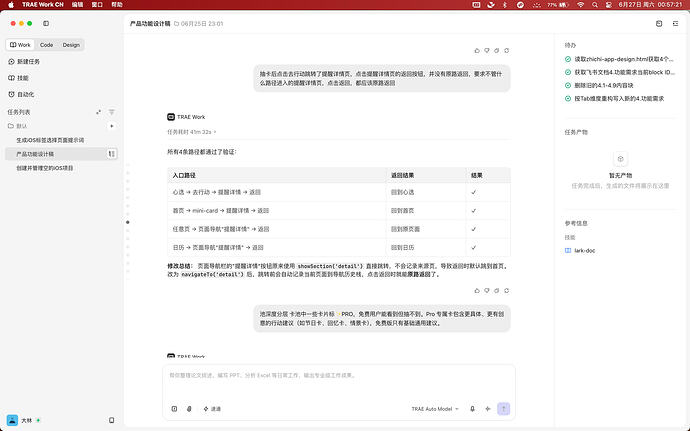Thumbs up the top message
Viewport: 690px width, 431px height.
pos(477,51)
